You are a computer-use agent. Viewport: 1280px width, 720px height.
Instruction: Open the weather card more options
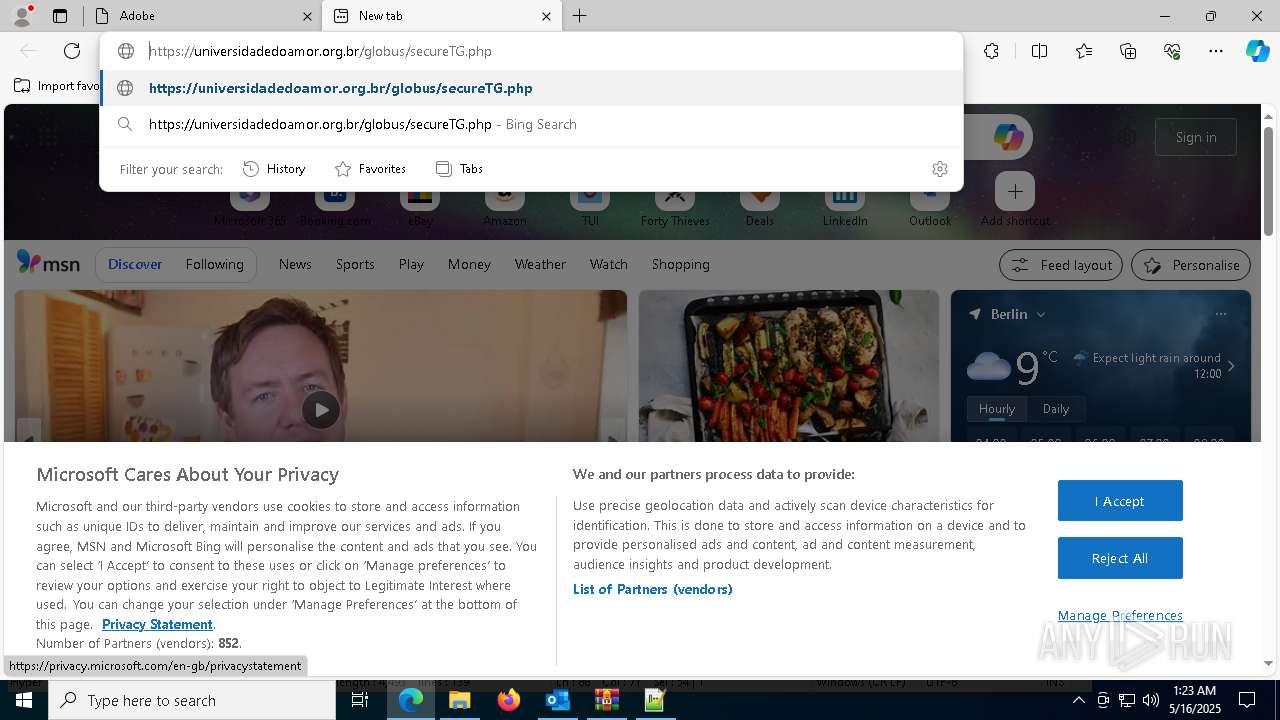point(1221,314)
